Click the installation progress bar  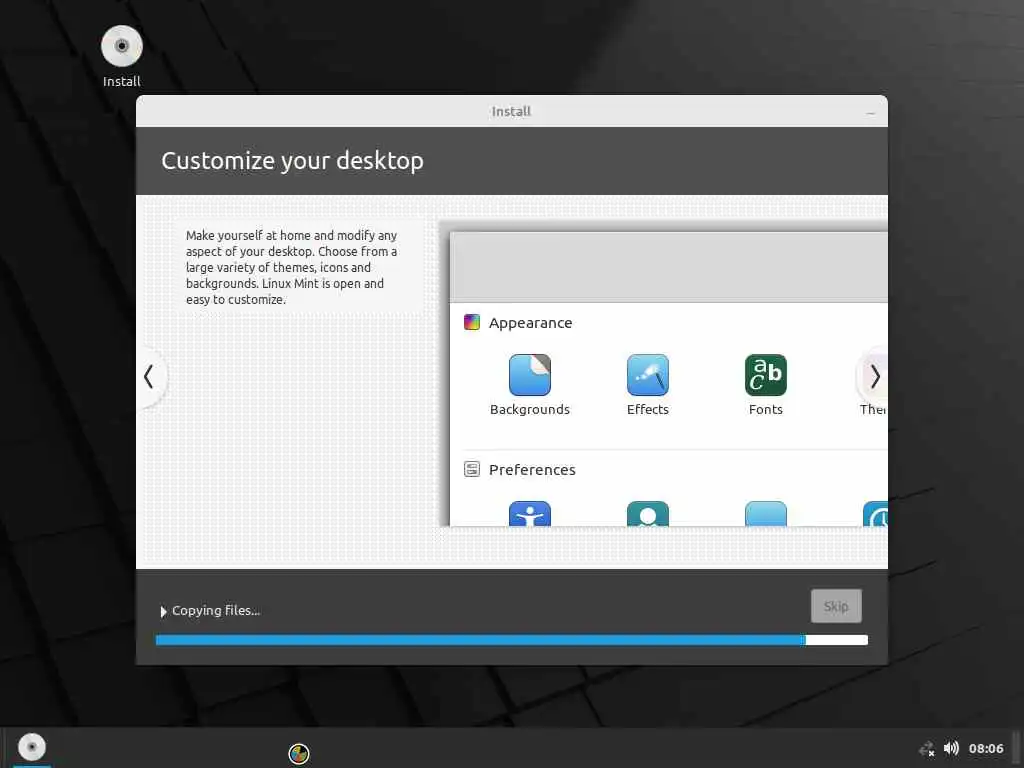coord(512,640)
